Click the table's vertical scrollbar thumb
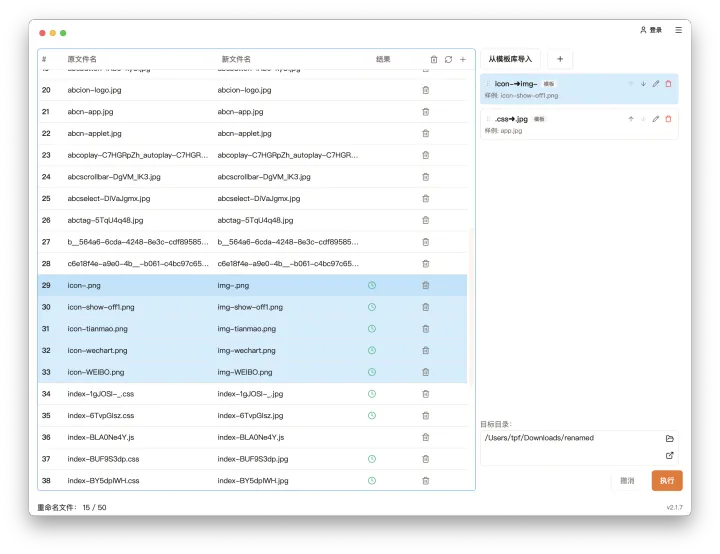 [471, 305]
